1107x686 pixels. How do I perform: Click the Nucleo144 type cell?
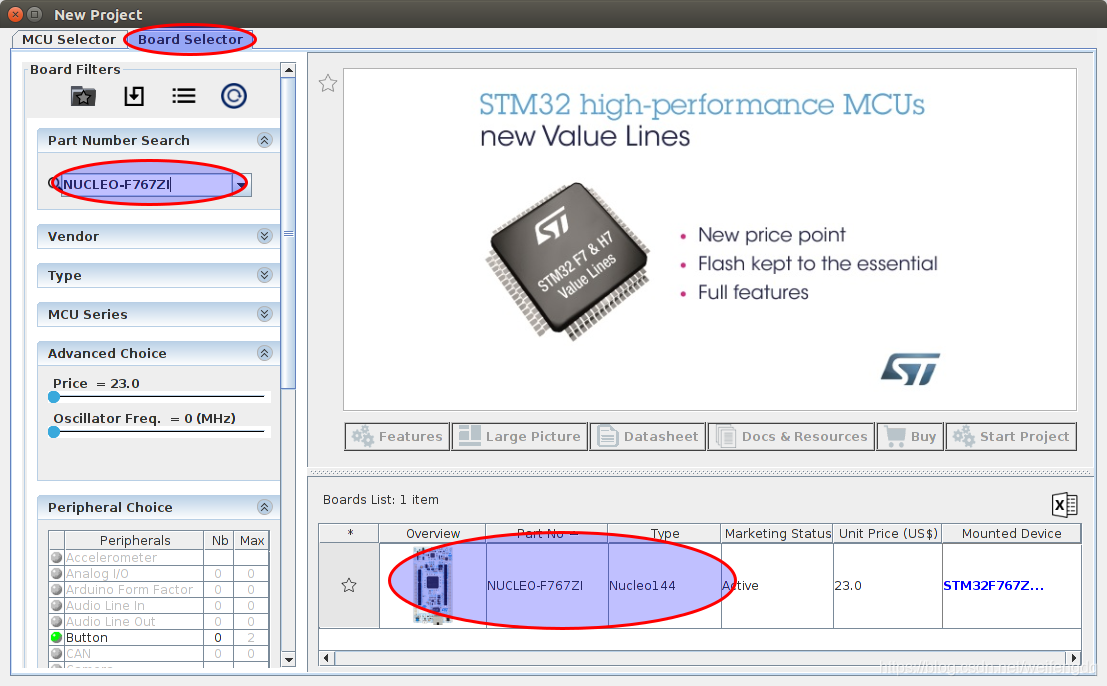click(x=664, y=586)
